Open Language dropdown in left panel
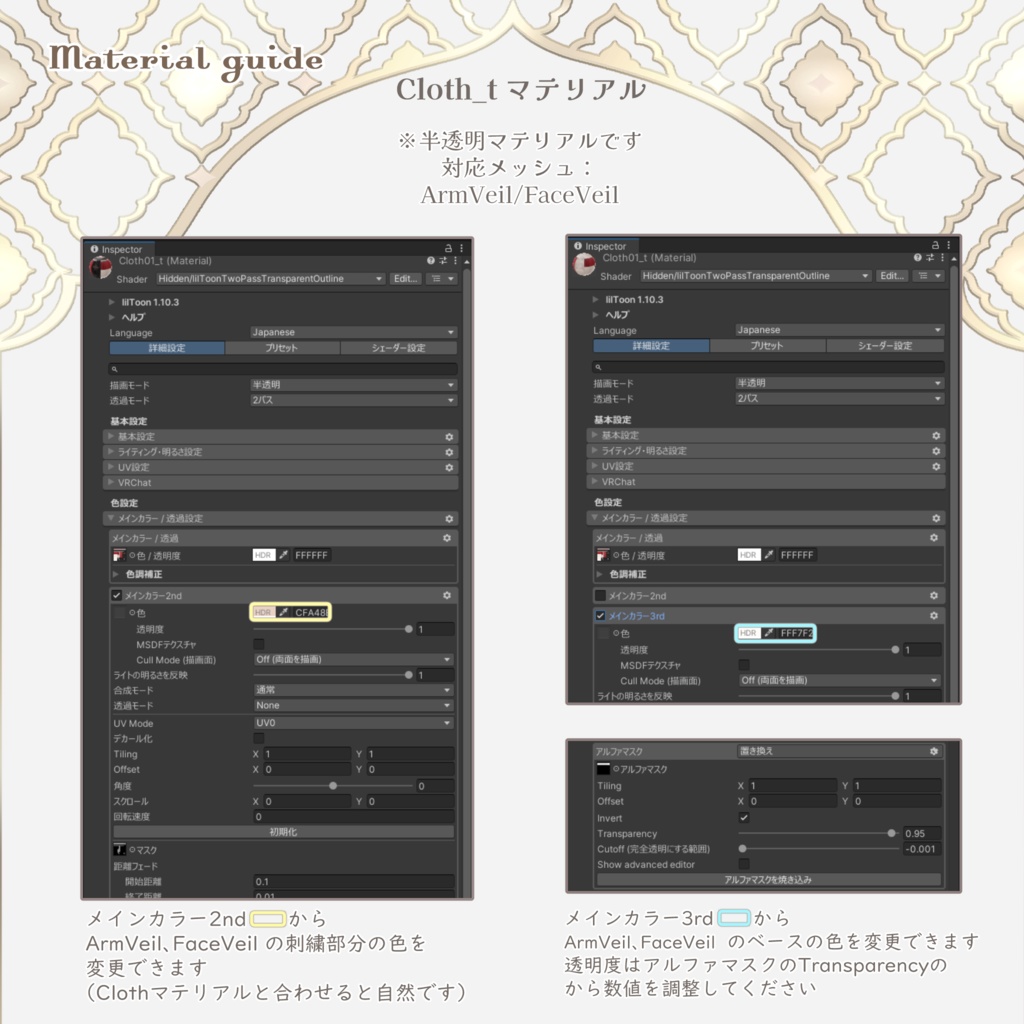This screenshot has height=1024, width=1024. click(353, 332)
